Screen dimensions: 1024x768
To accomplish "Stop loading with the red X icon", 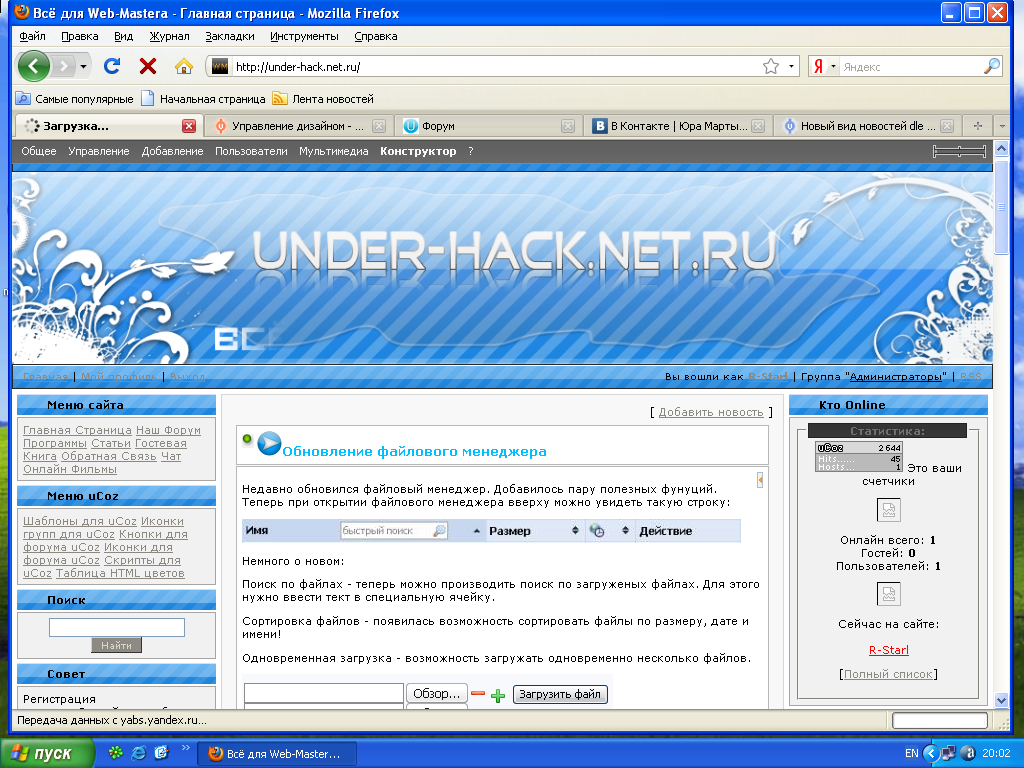I will [x=148, y=66].
